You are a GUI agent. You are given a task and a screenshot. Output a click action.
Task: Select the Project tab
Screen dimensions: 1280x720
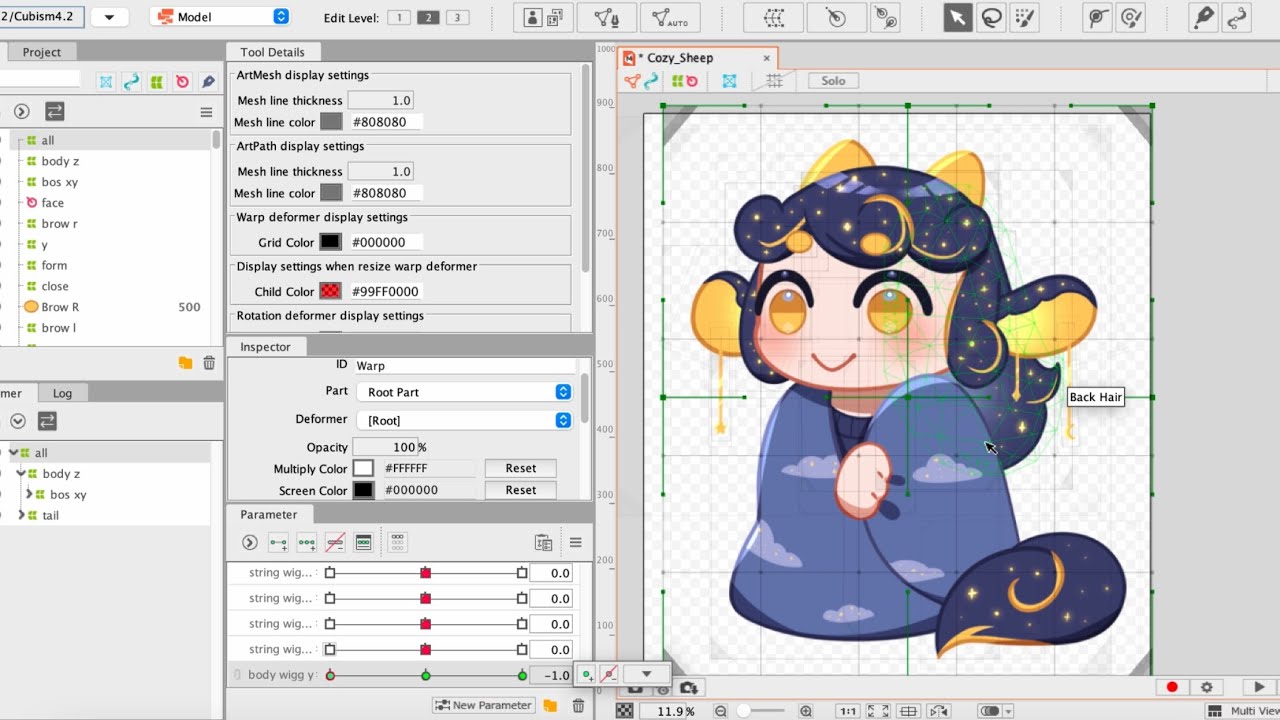pos(42,52)
